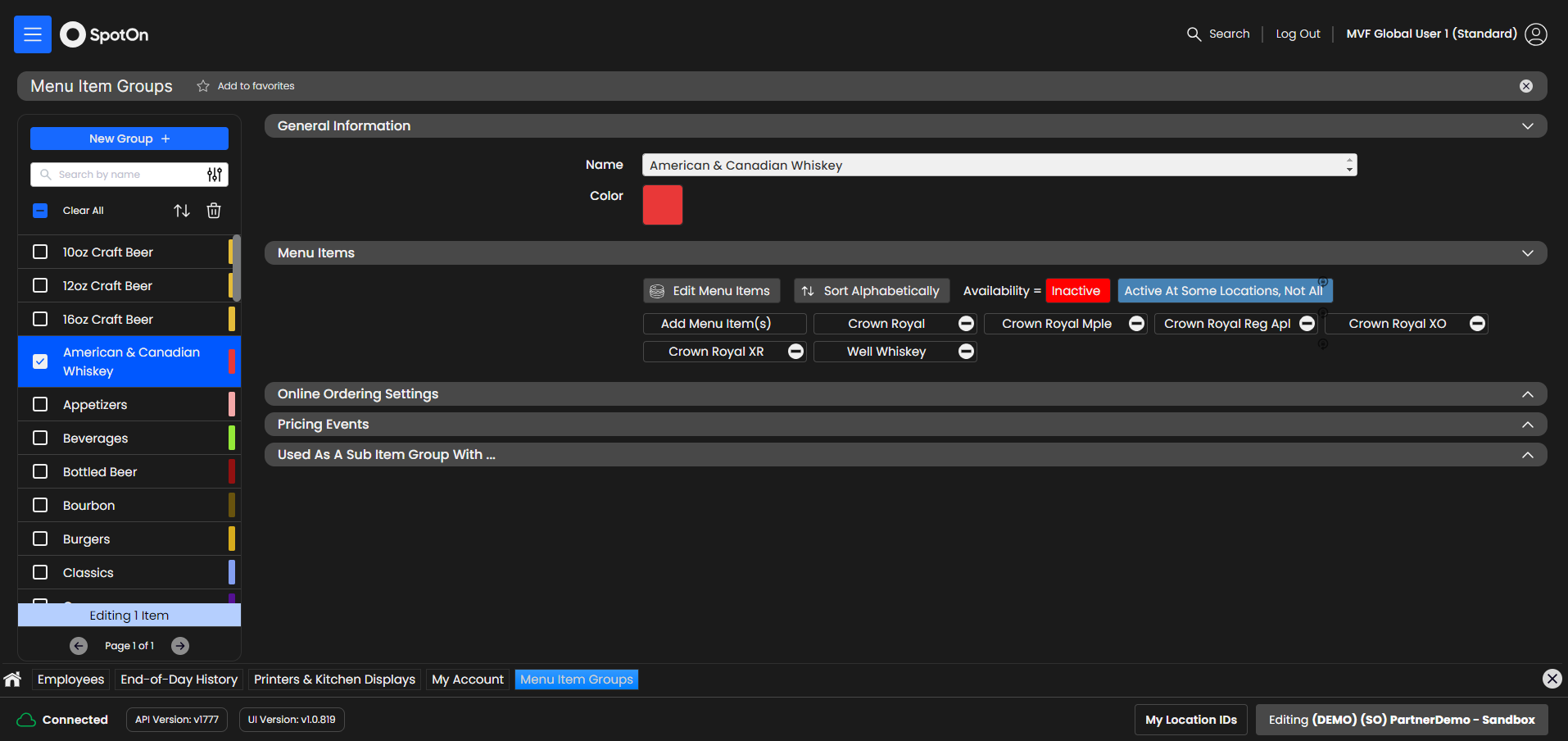
Task: Check the Classics checkbox
Action: (x=40, y=572)
